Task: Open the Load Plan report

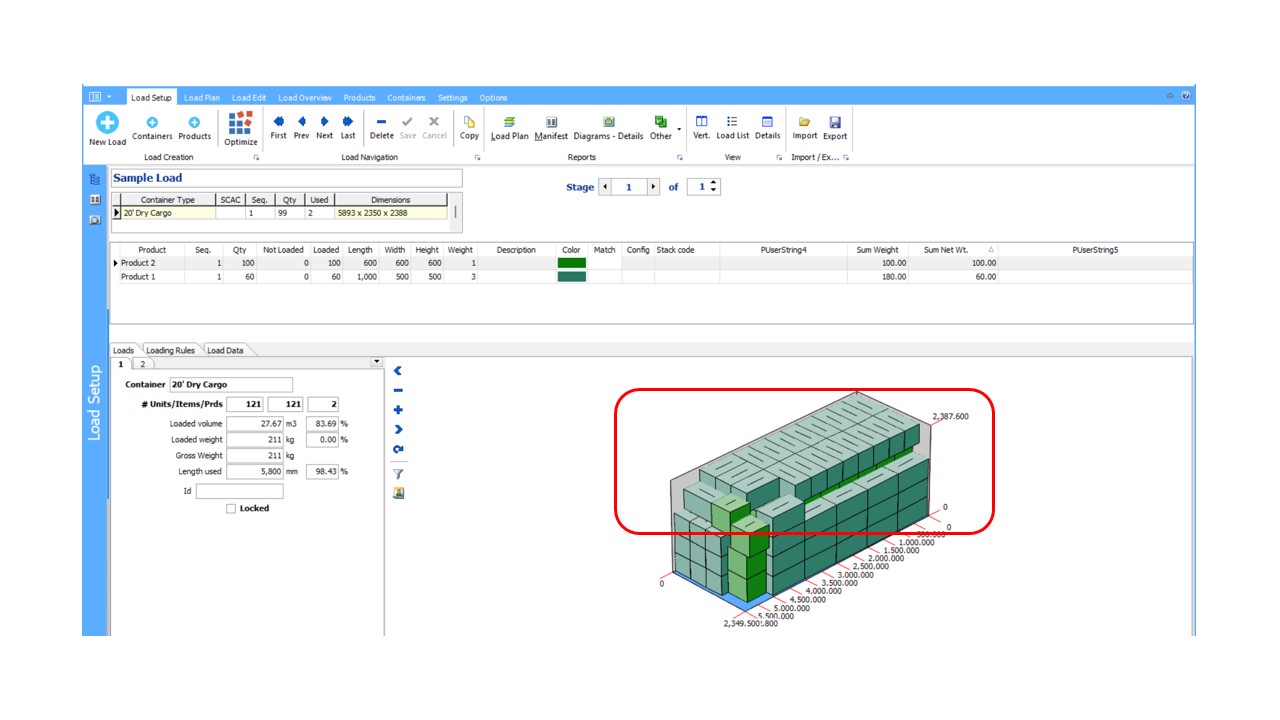Action: 509,128
